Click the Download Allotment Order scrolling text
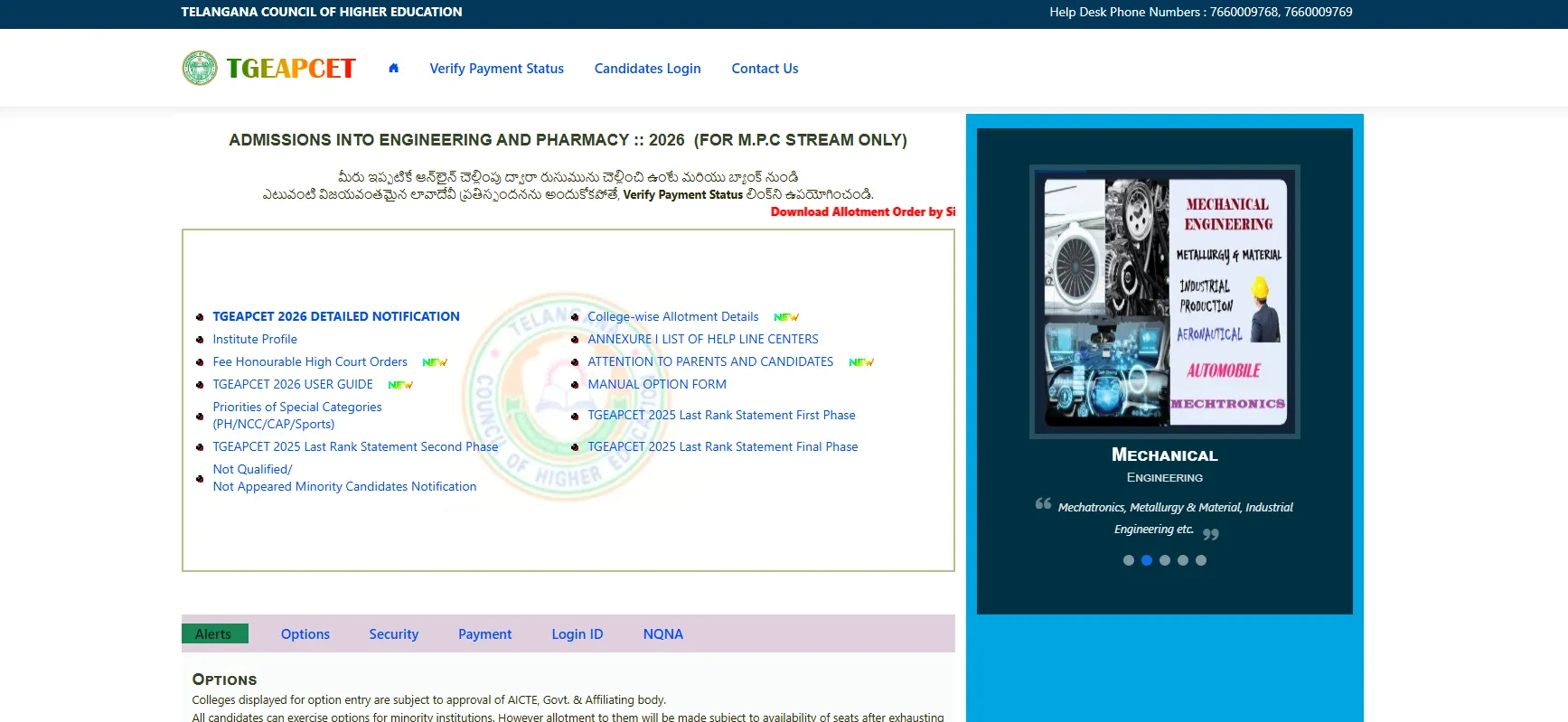Viewport: 1568px width, 722px height. click(862, 211)
